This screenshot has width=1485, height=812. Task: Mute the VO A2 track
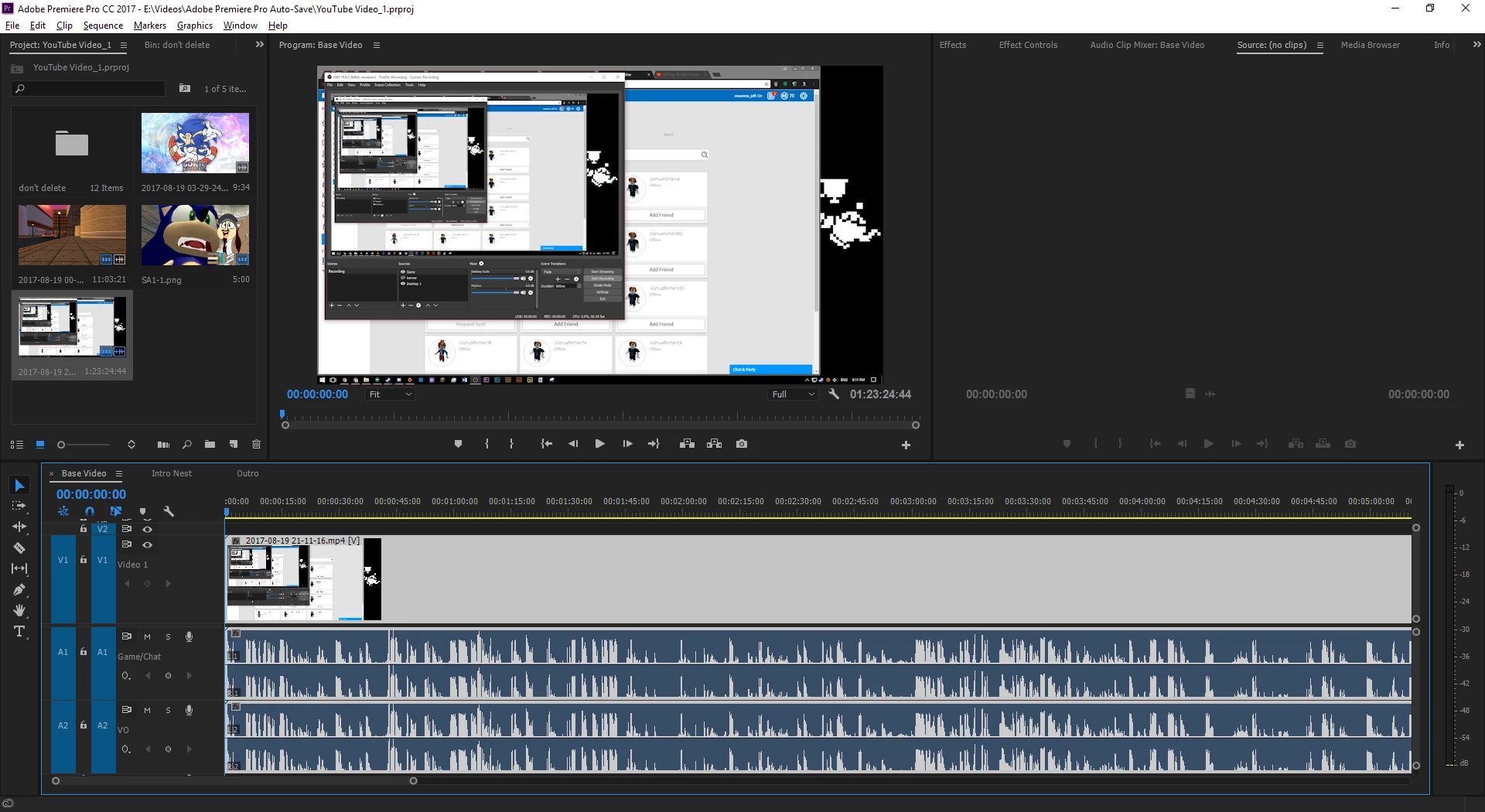tap(147, 711)
